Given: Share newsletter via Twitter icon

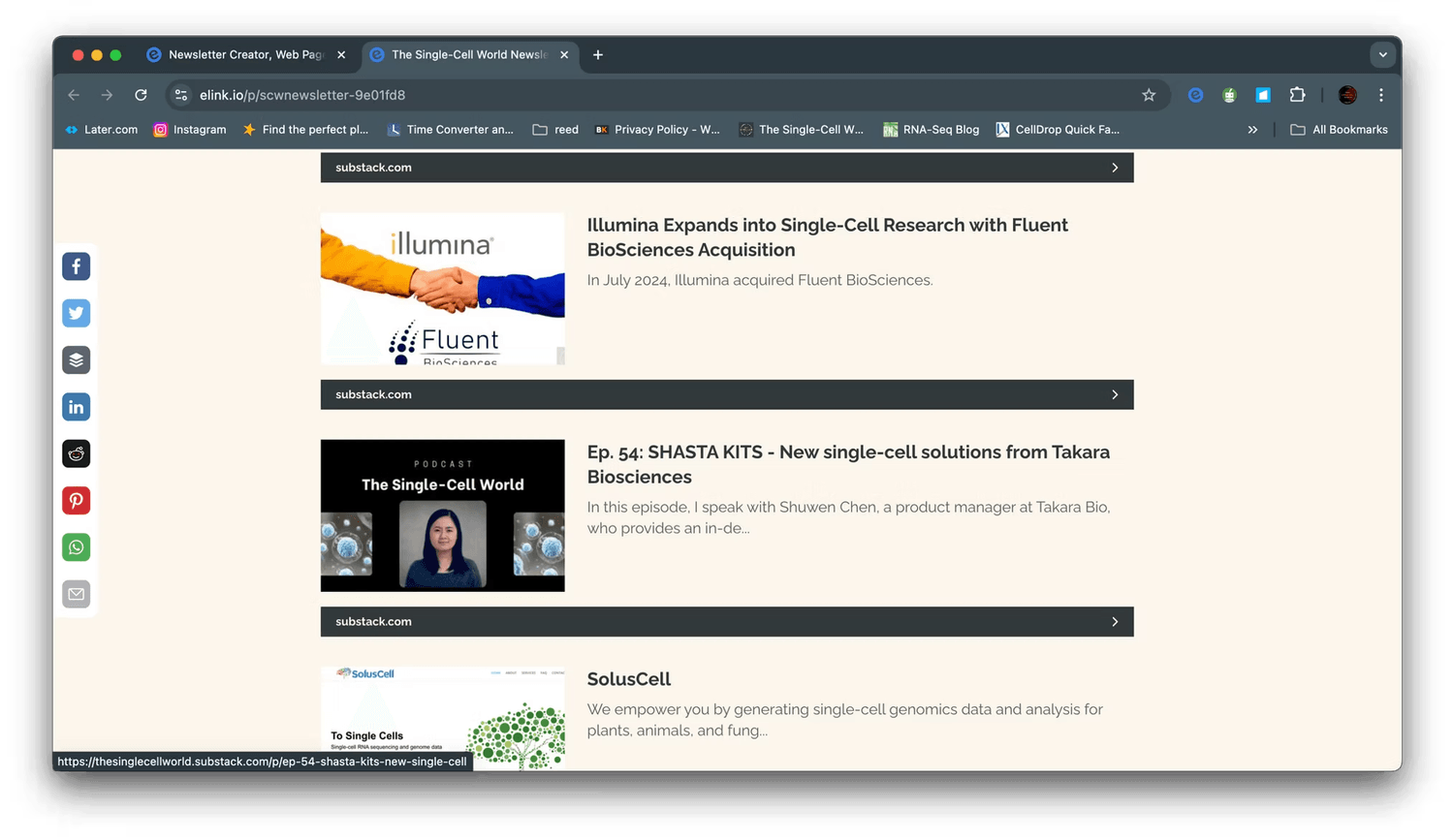Looking at the screenshot, I should (76, 313).
